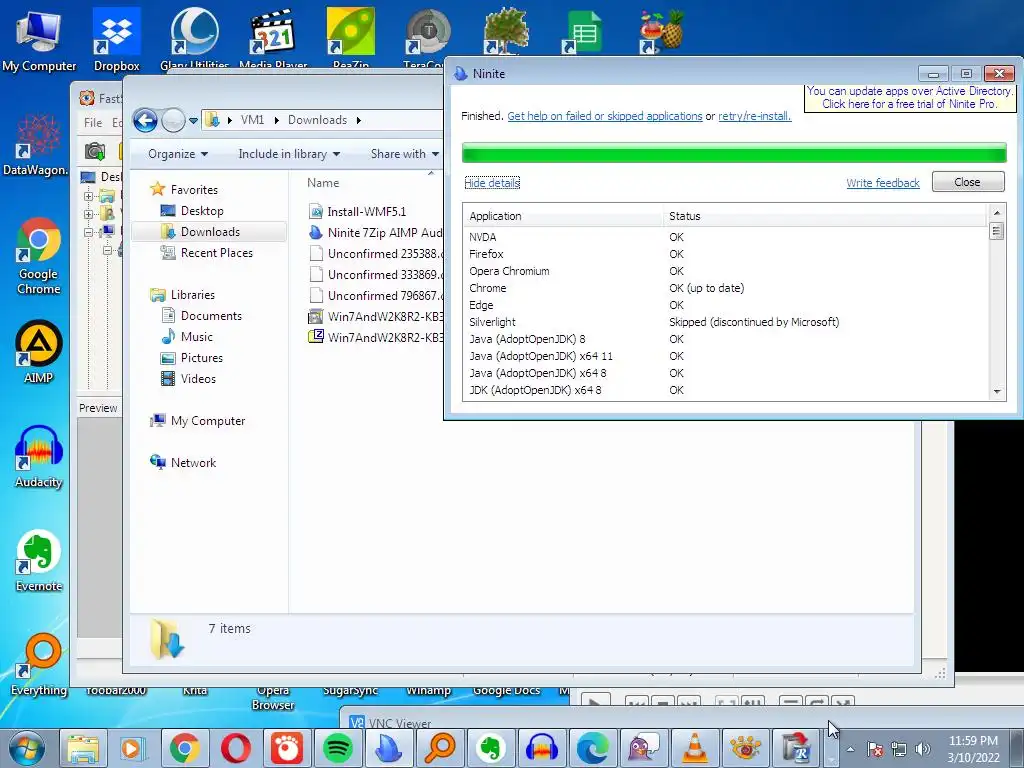Open Explorer recent locations dropdown
The image size is (1024, 768).
pyautogui.click(x=193, y=120)
